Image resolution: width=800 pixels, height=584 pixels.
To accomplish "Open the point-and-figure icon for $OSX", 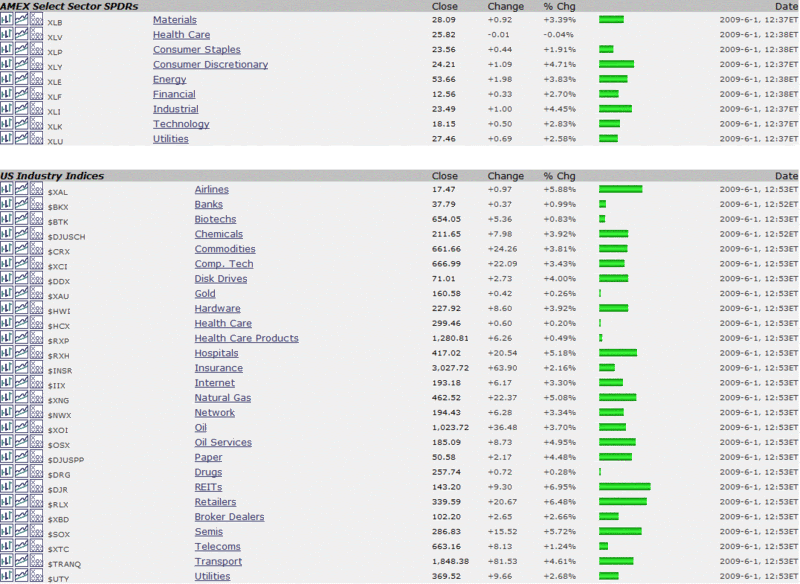I will [36, 441].
